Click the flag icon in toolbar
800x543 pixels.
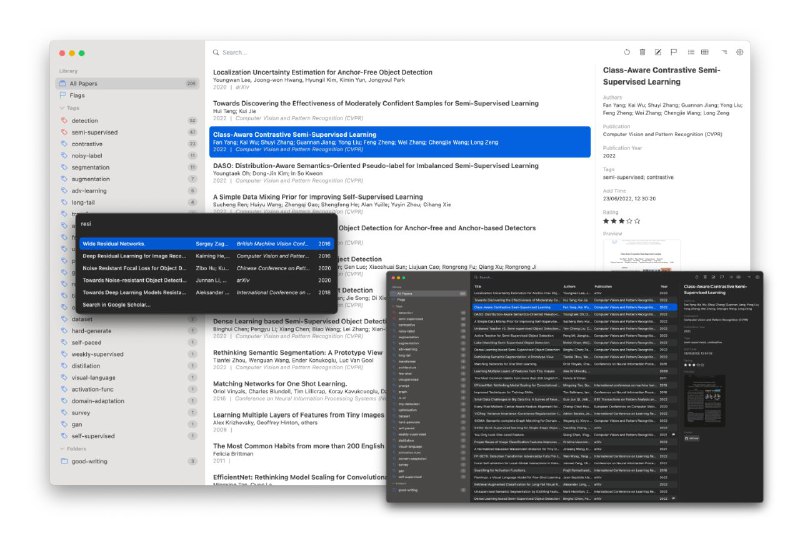click(x=673, y=52)
